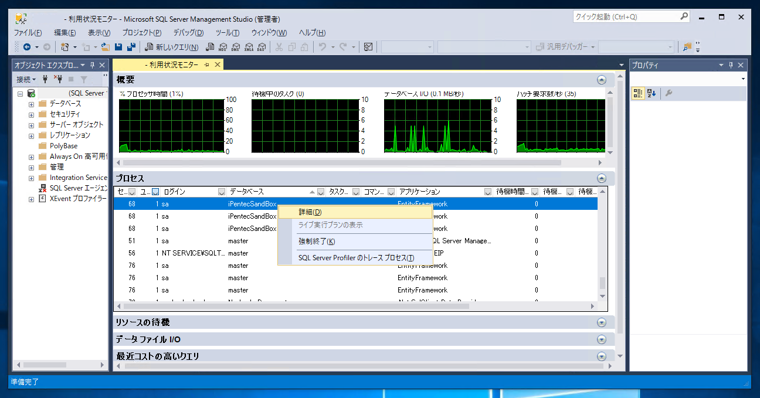Open the 接続 dropdown in Object Explorer
Image resolution: width=760 pixels, height=398 pixels.
(26, 79)
